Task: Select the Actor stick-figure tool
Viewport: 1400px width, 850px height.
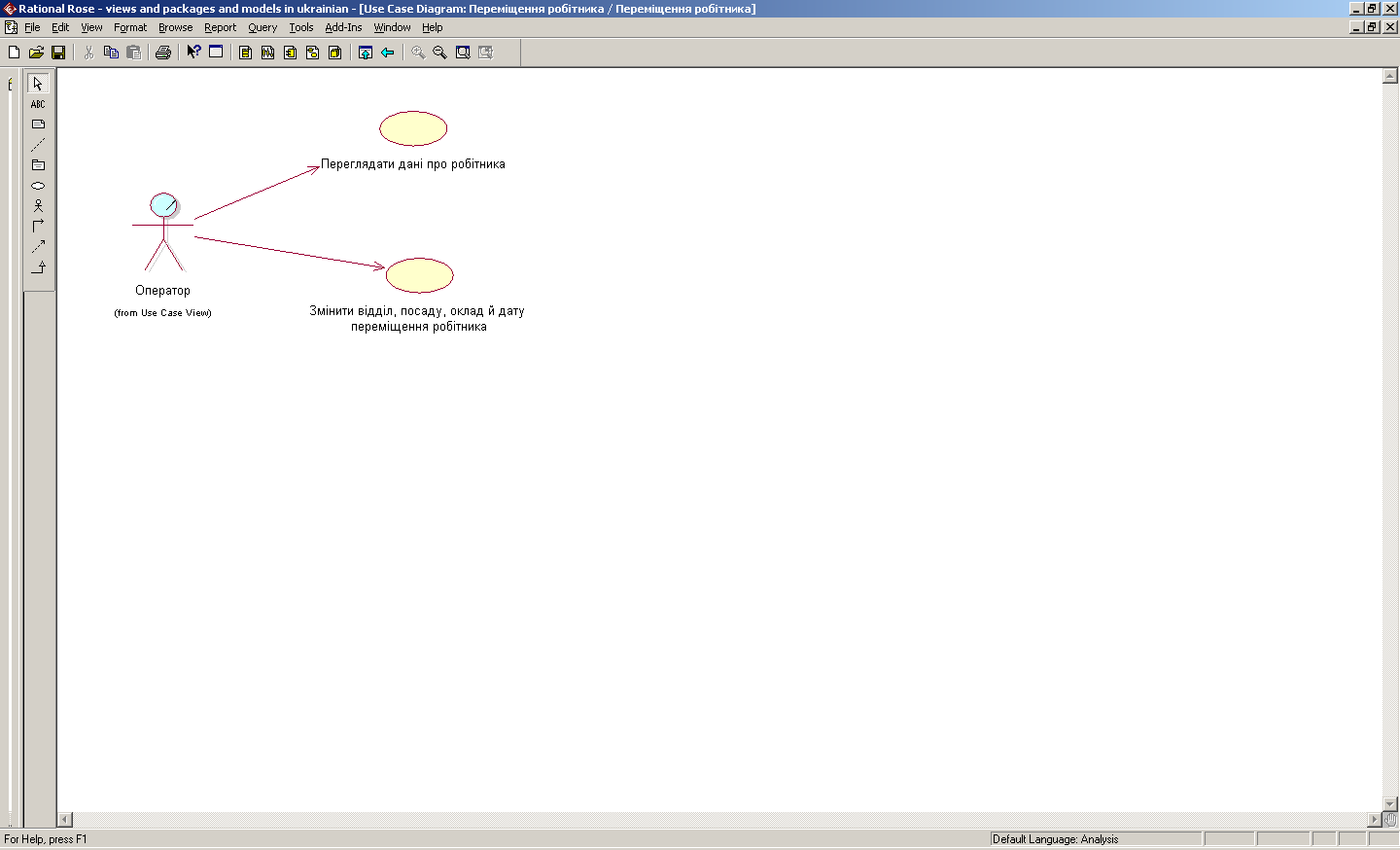Action: tap(38, 206)
